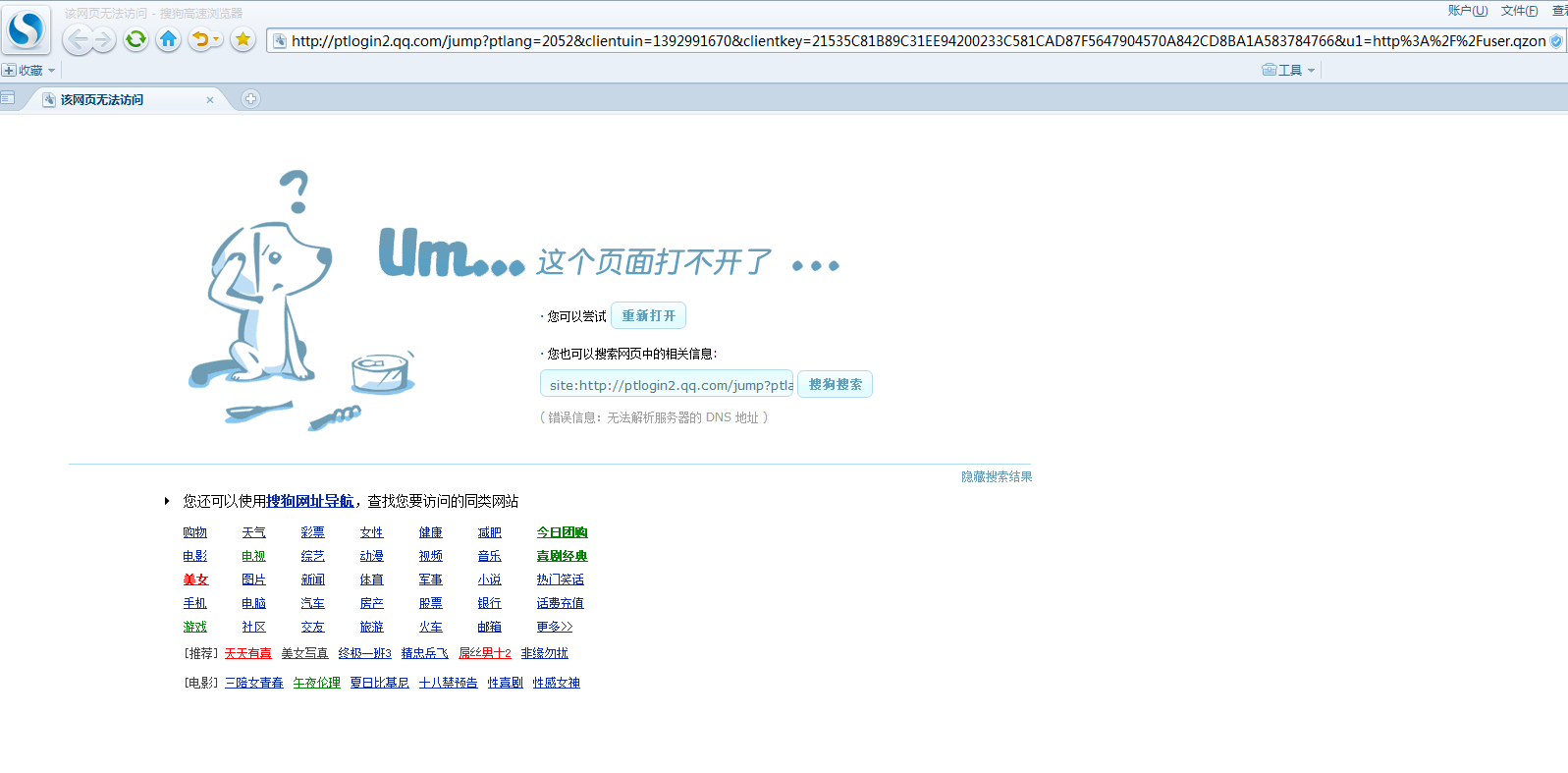Open the 电影 category link

pos(194,556)
